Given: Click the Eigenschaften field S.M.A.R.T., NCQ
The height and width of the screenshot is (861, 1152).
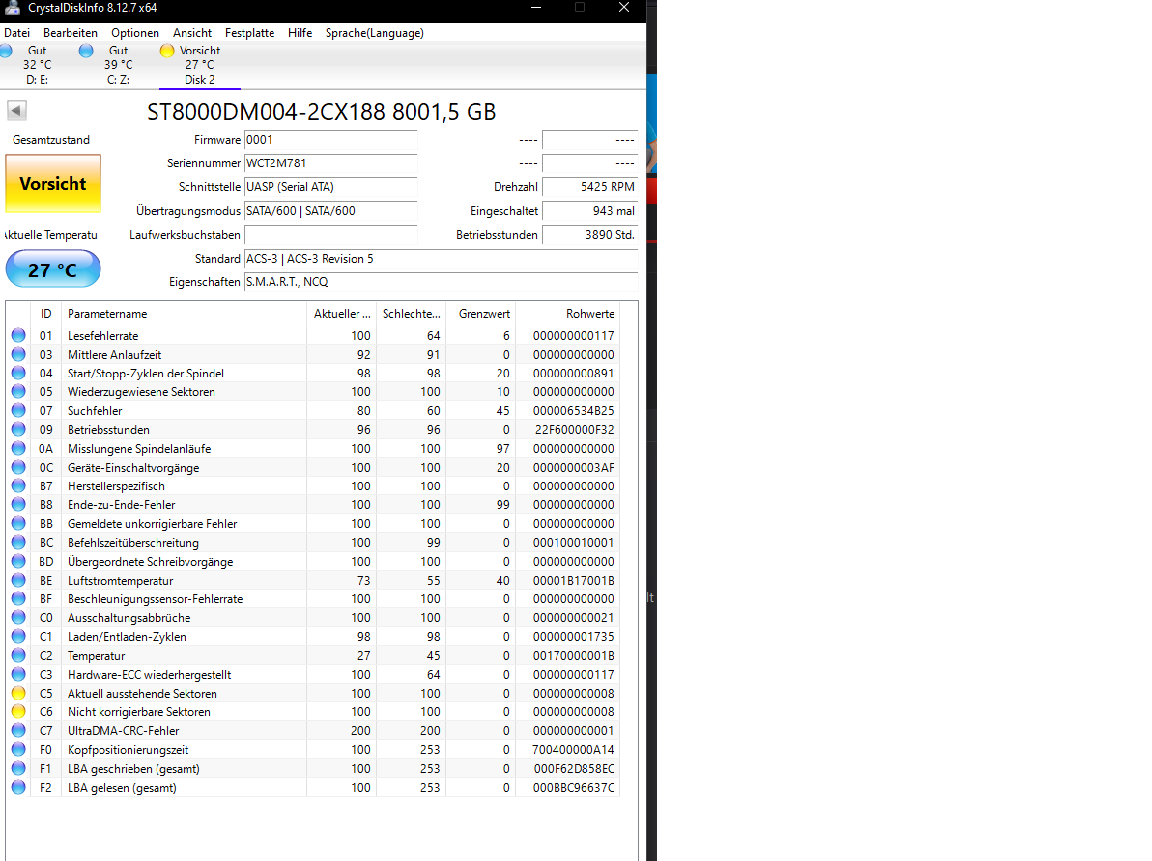Looking at the screenshot, I should (x=441, y=282).
